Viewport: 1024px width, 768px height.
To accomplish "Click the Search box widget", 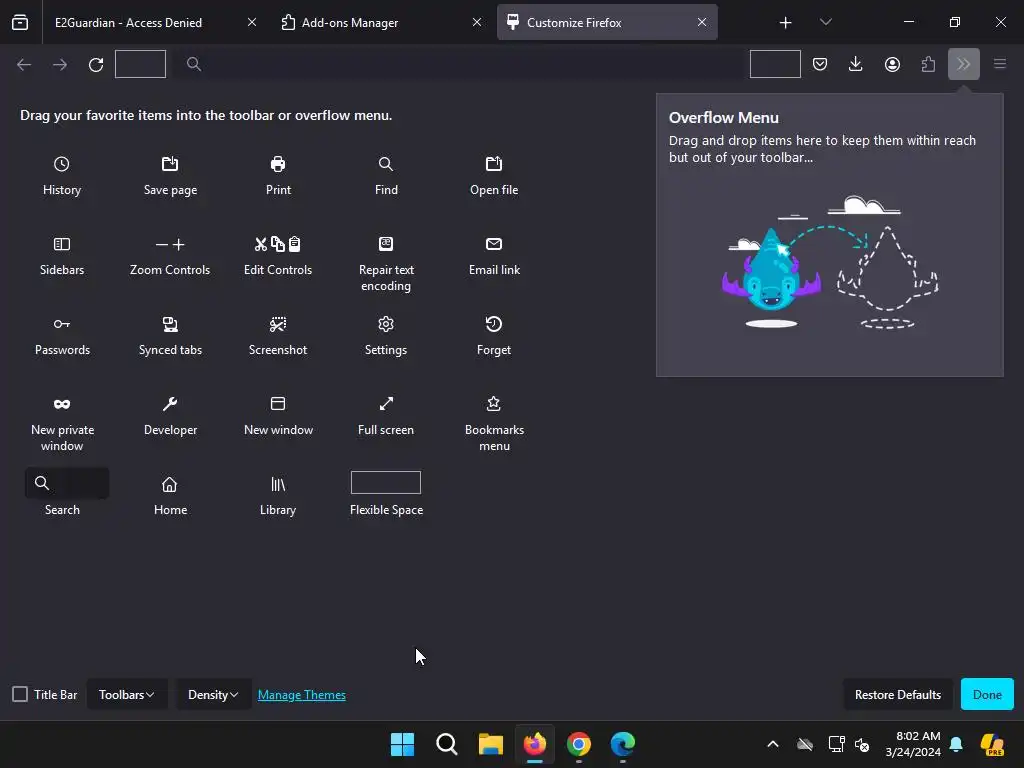I will click(67, 483).
